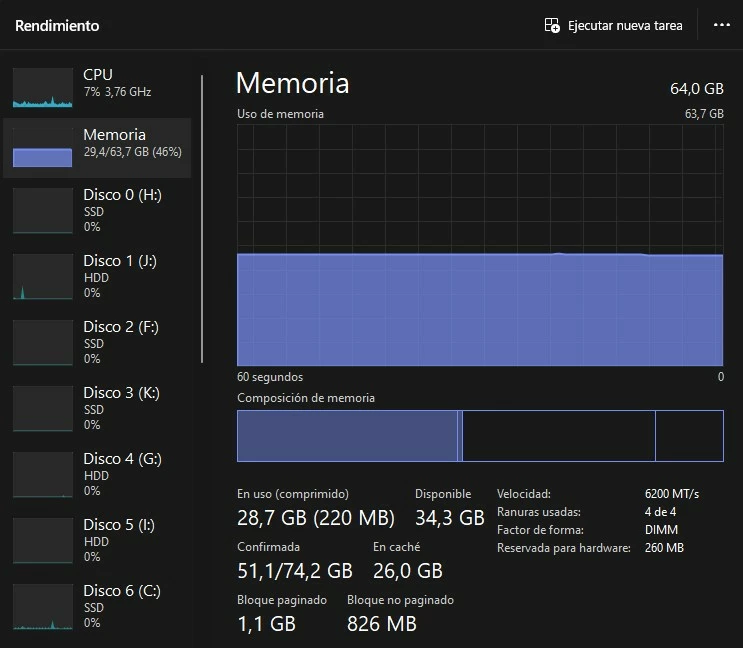Click the Uso de memoria label
The image size is (743, 648).
pyautogui.click(x=281, y=114)
